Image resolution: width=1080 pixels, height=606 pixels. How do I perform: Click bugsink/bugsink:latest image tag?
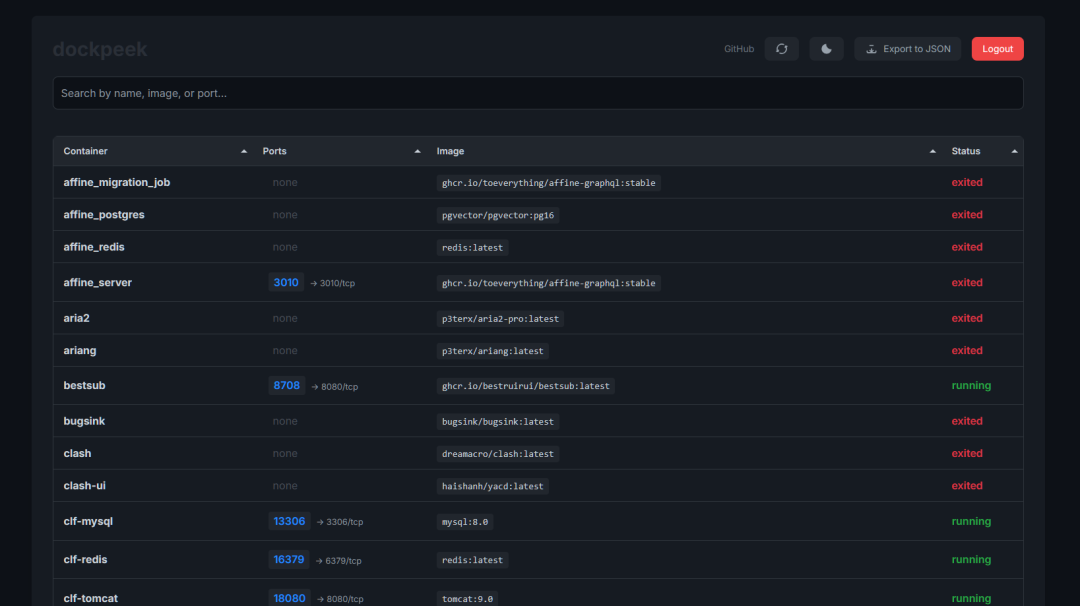(x=497, y=421)
